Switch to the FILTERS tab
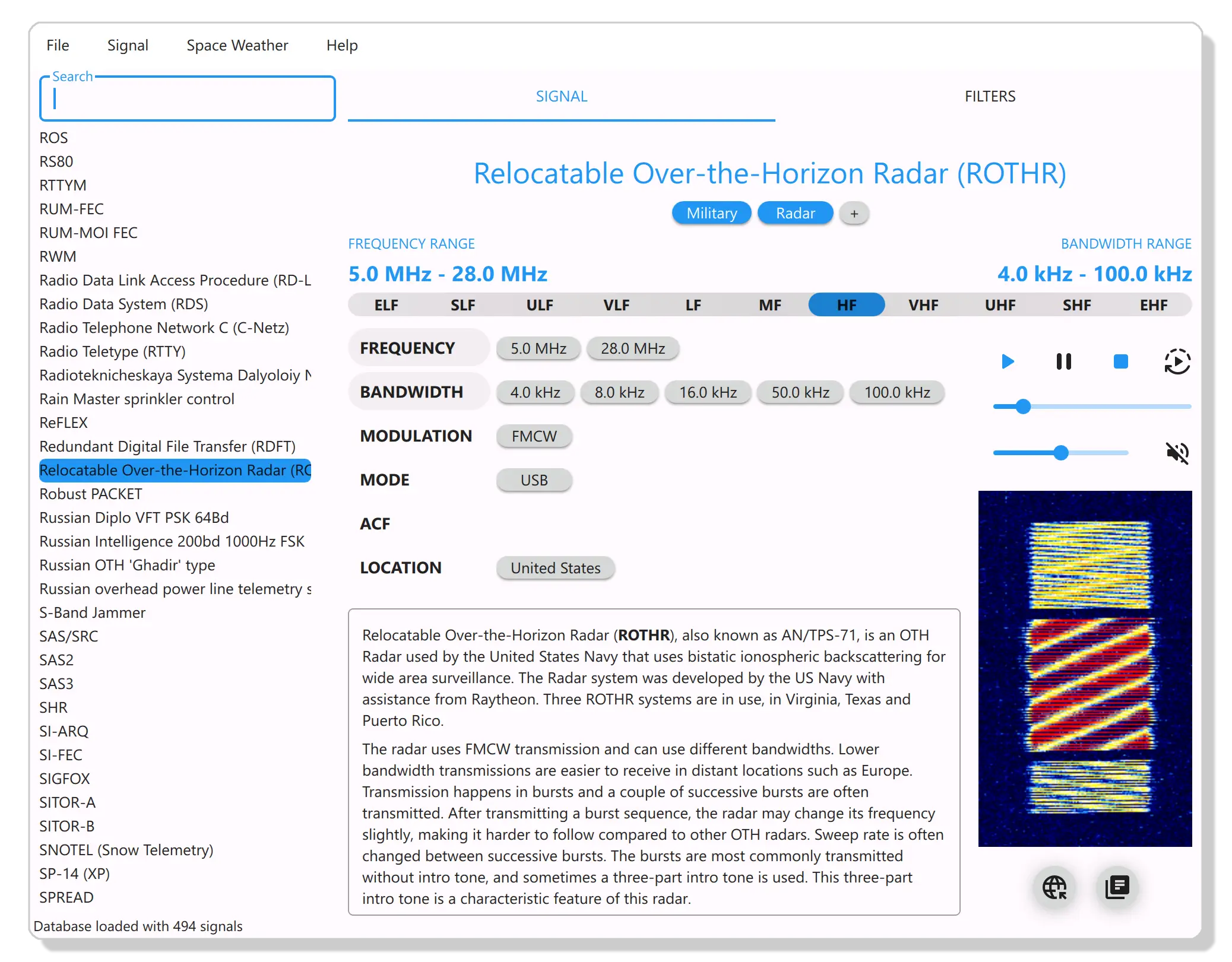 pyautogui.click(x=989, y=96)
